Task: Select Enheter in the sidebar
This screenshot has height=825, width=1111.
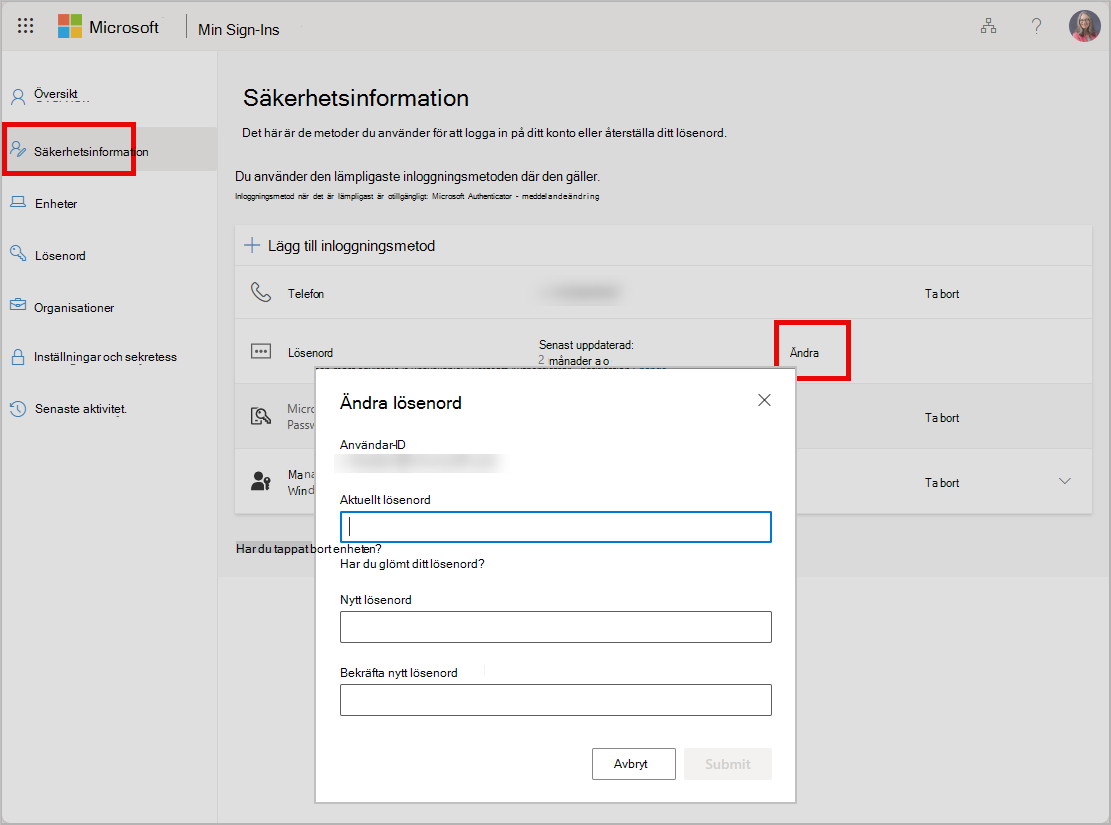Action: (56, 203)
